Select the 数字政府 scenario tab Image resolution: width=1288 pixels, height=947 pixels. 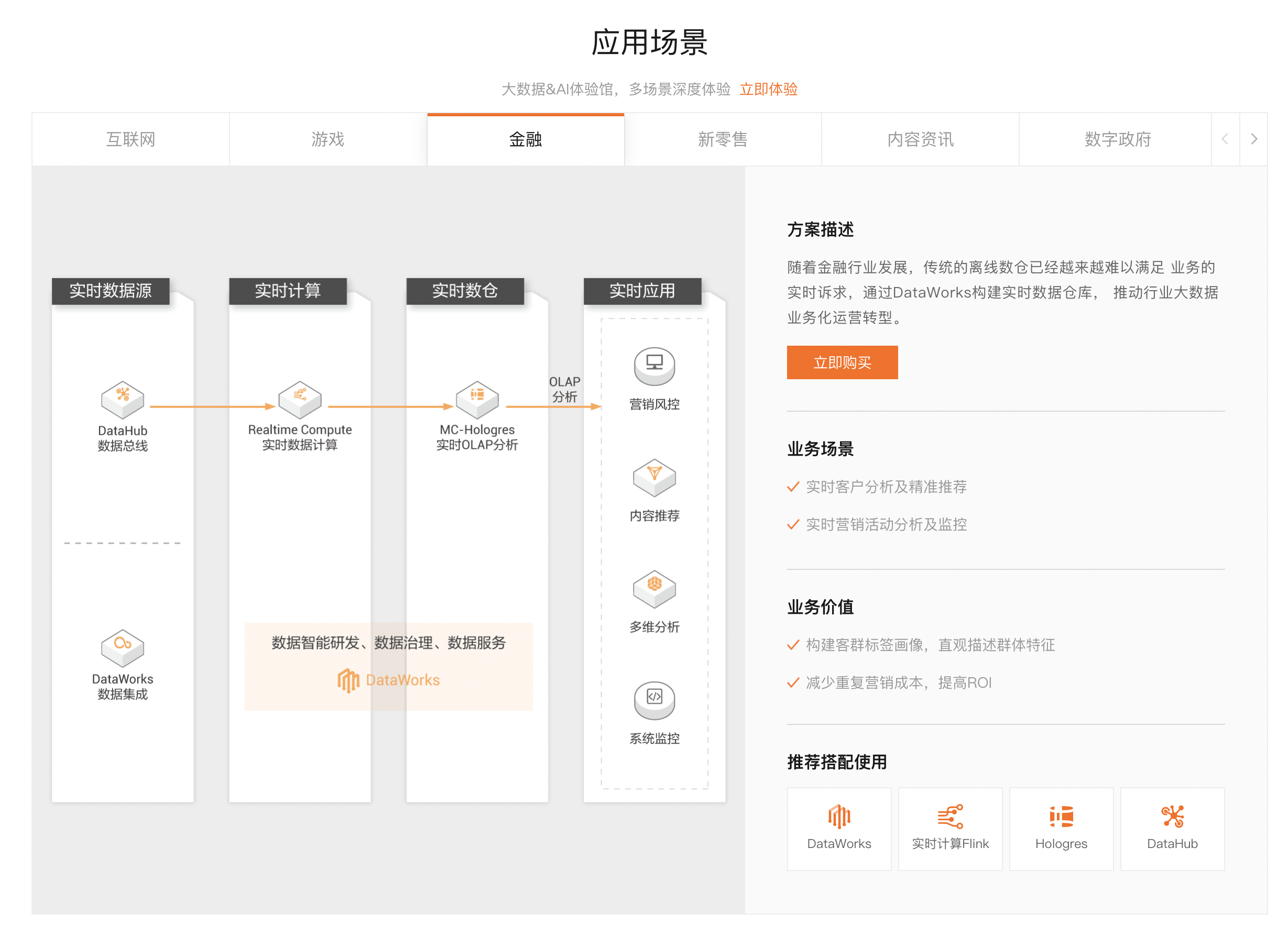point(1117,139)
